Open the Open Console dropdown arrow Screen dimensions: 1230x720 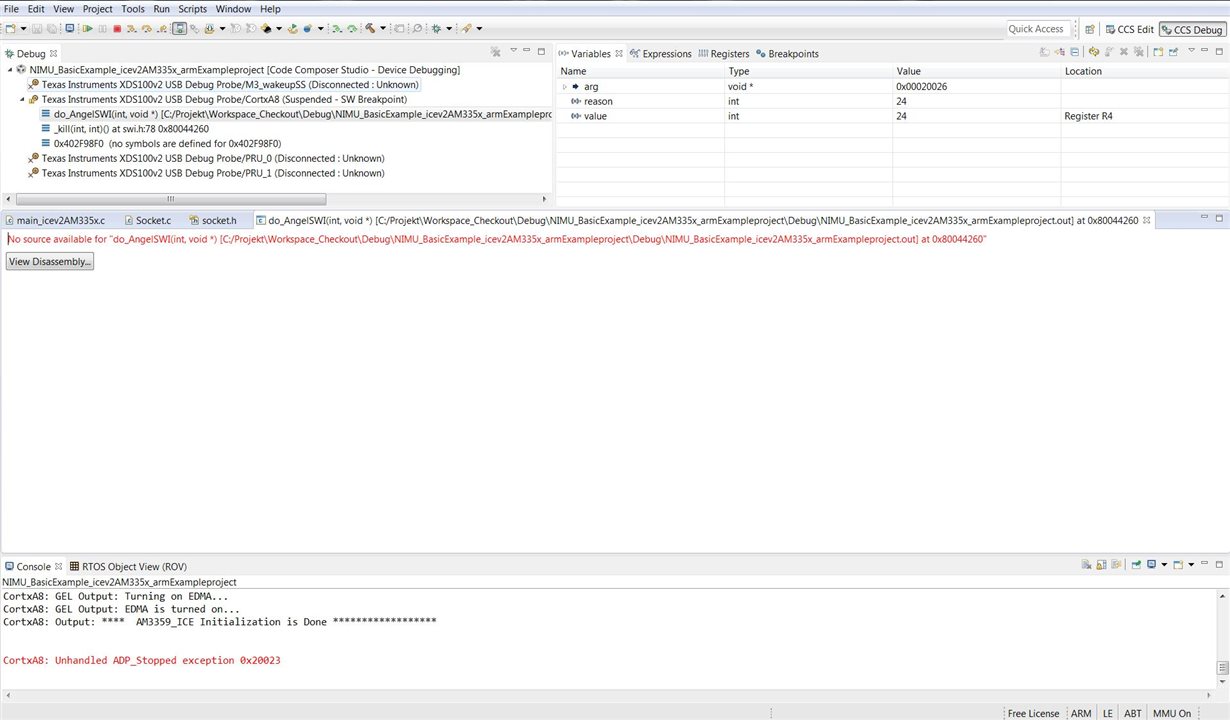(x=1191, y=565)
